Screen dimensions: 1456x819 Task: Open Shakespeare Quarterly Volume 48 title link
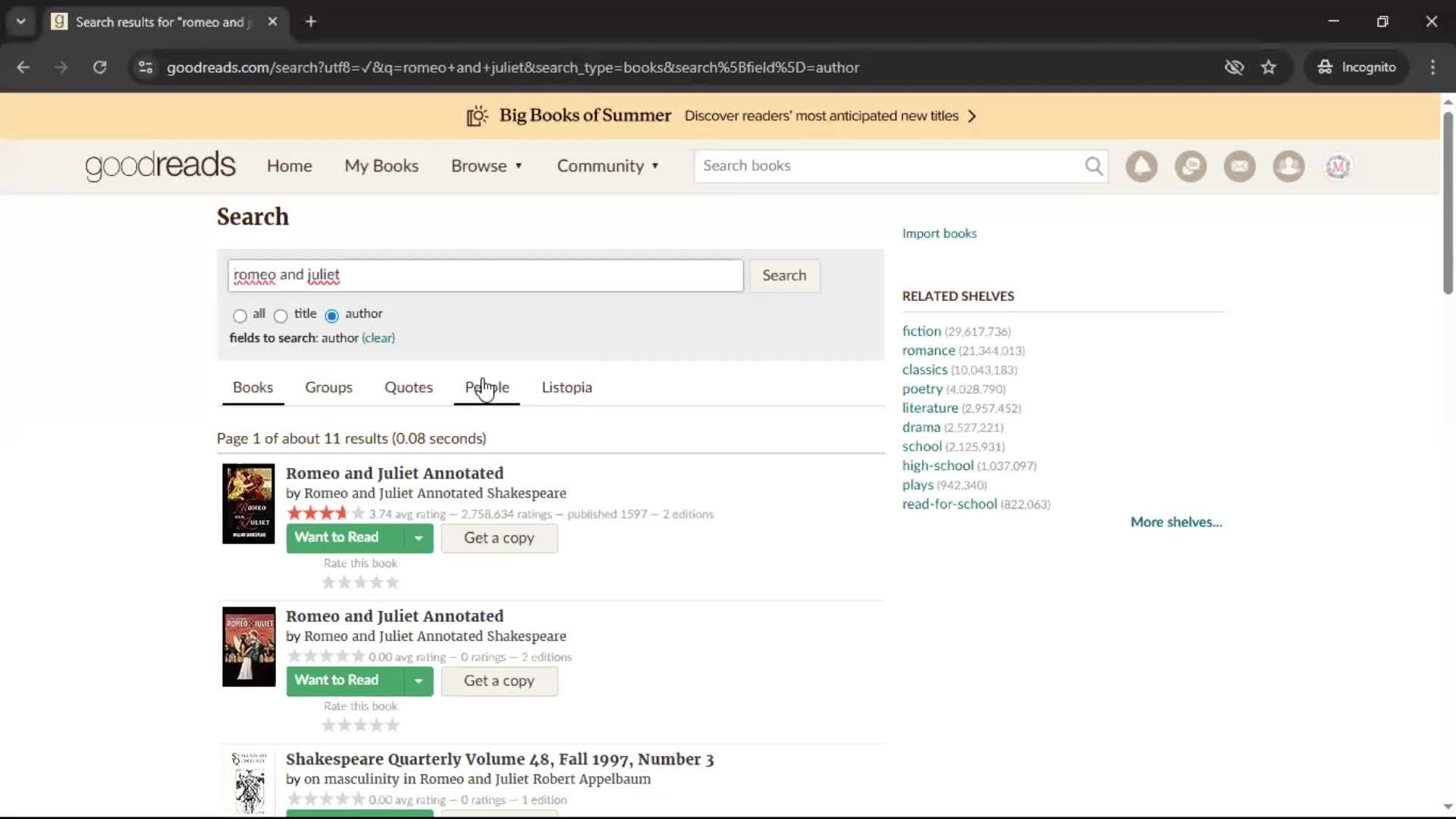500,760
